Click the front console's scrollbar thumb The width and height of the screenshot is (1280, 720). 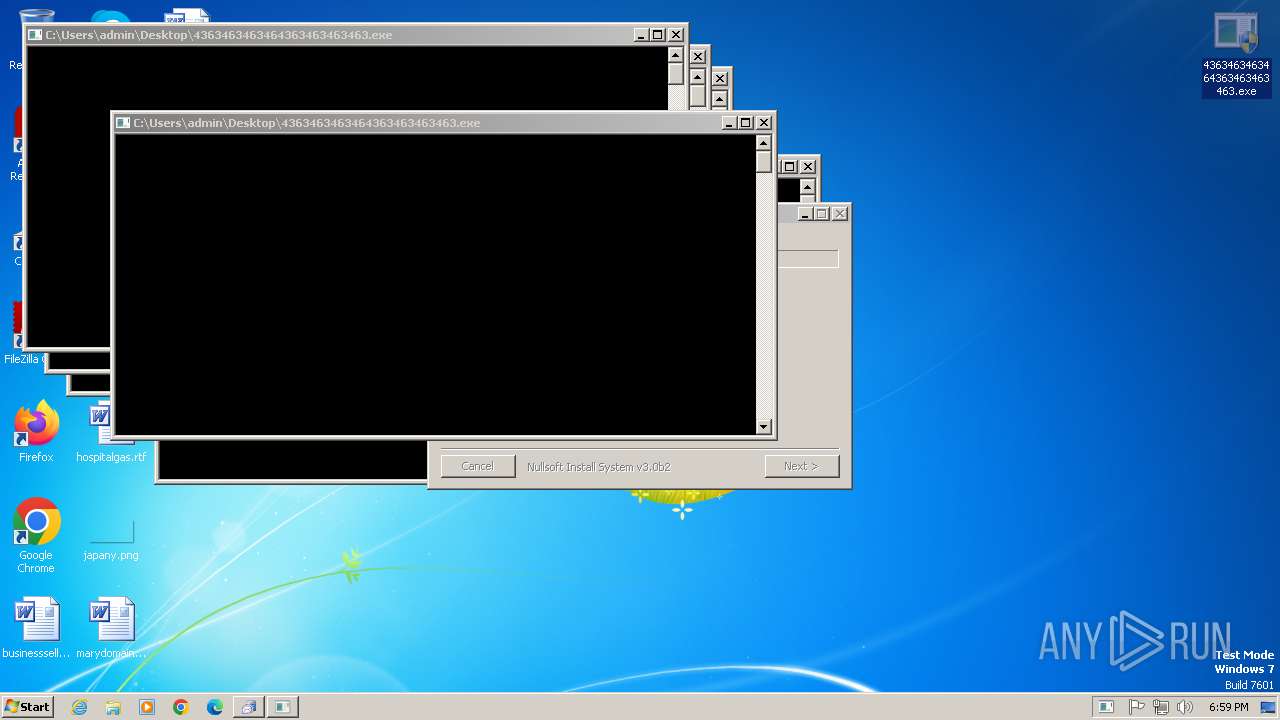tap(764, 162)
